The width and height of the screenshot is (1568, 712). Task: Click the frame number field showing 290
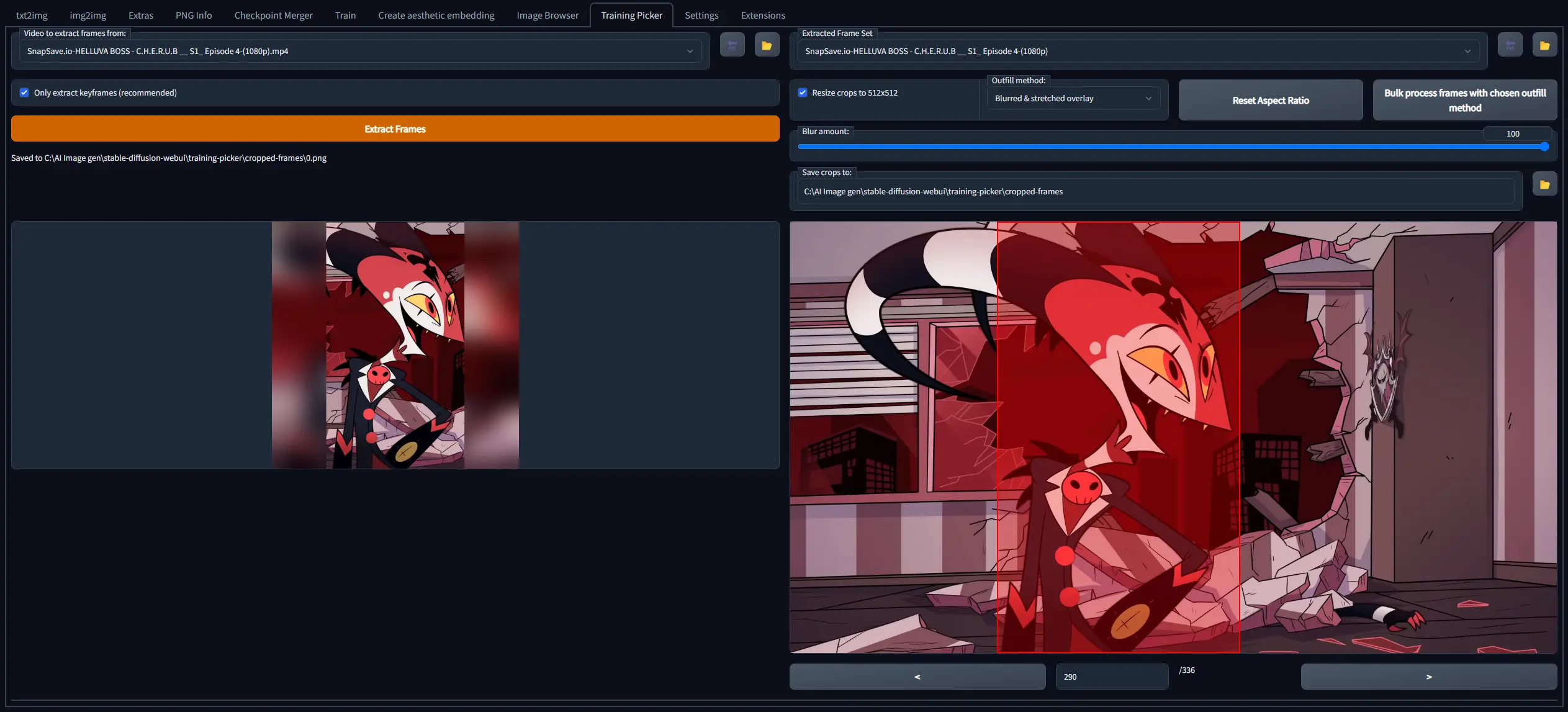(1112, 677)
